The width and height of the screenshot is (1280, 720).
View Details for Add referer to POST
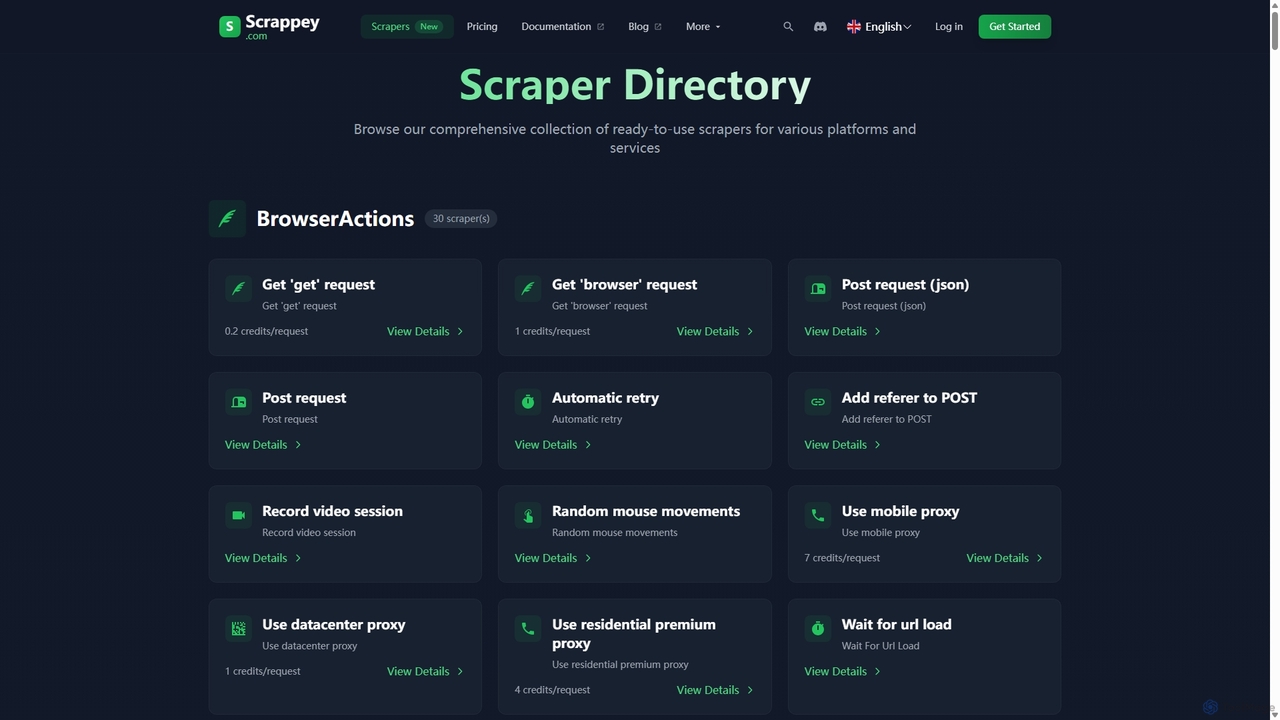[x=843, y=445]
